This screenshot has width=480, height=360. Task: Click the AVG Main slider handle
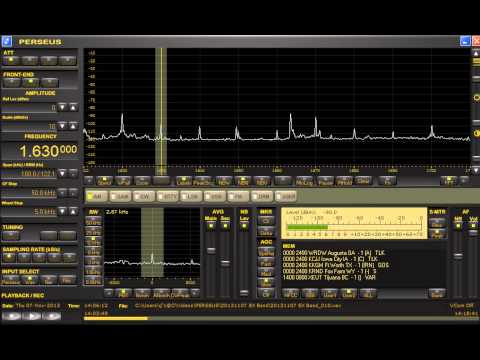point(211,250)
